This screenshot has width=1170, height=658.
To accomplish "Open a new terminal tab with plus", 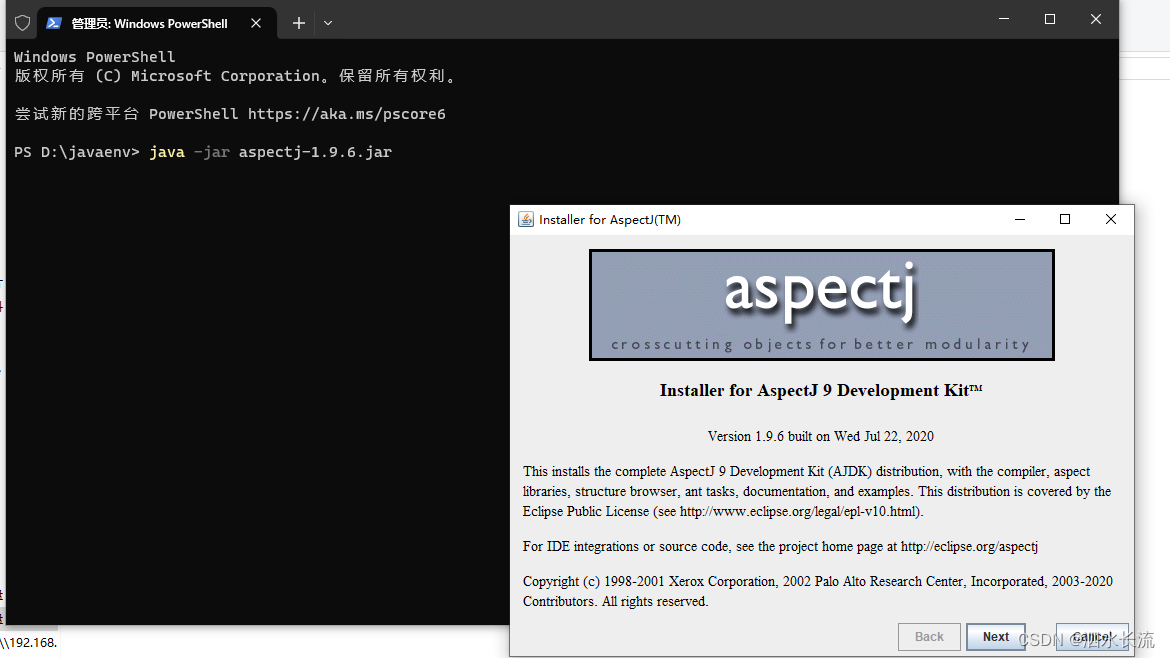I will [298, 23].
